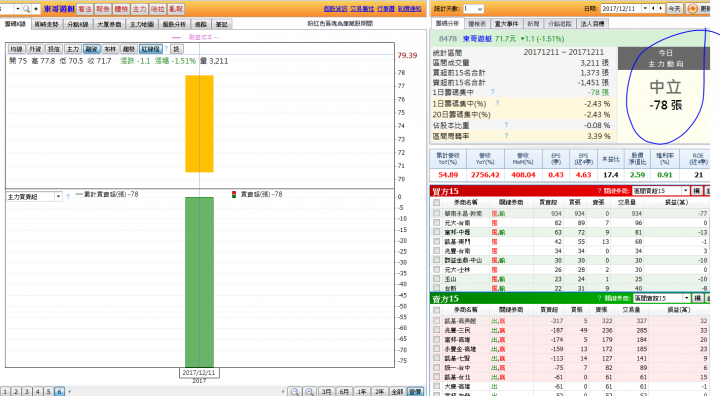720x396 pixels.
Task: Switch to the 分點K線 tab
Action: [x=77, y=24]
